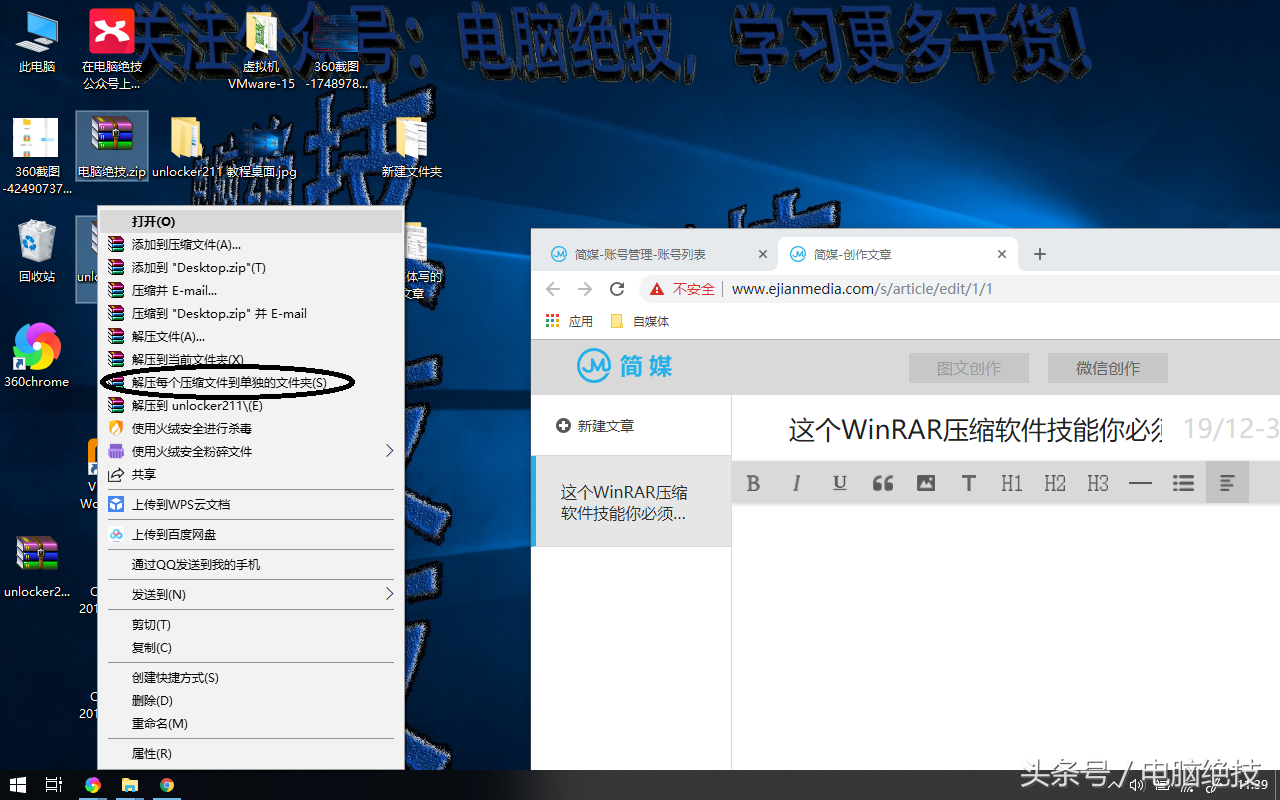This screenshot has width=1280, height=800.
Task: Click the 简媒 logo
Action: point(625,367)
